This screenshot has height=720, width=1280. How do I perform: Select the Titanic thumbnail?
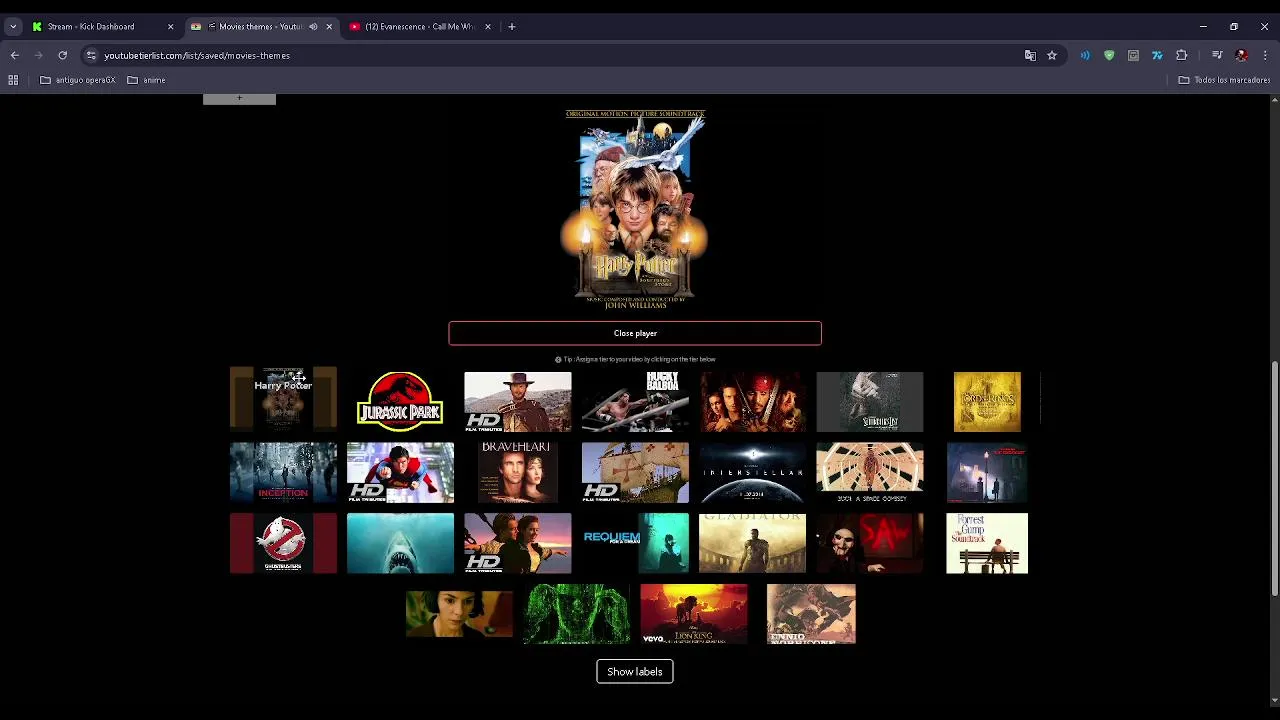click(517, 543)
